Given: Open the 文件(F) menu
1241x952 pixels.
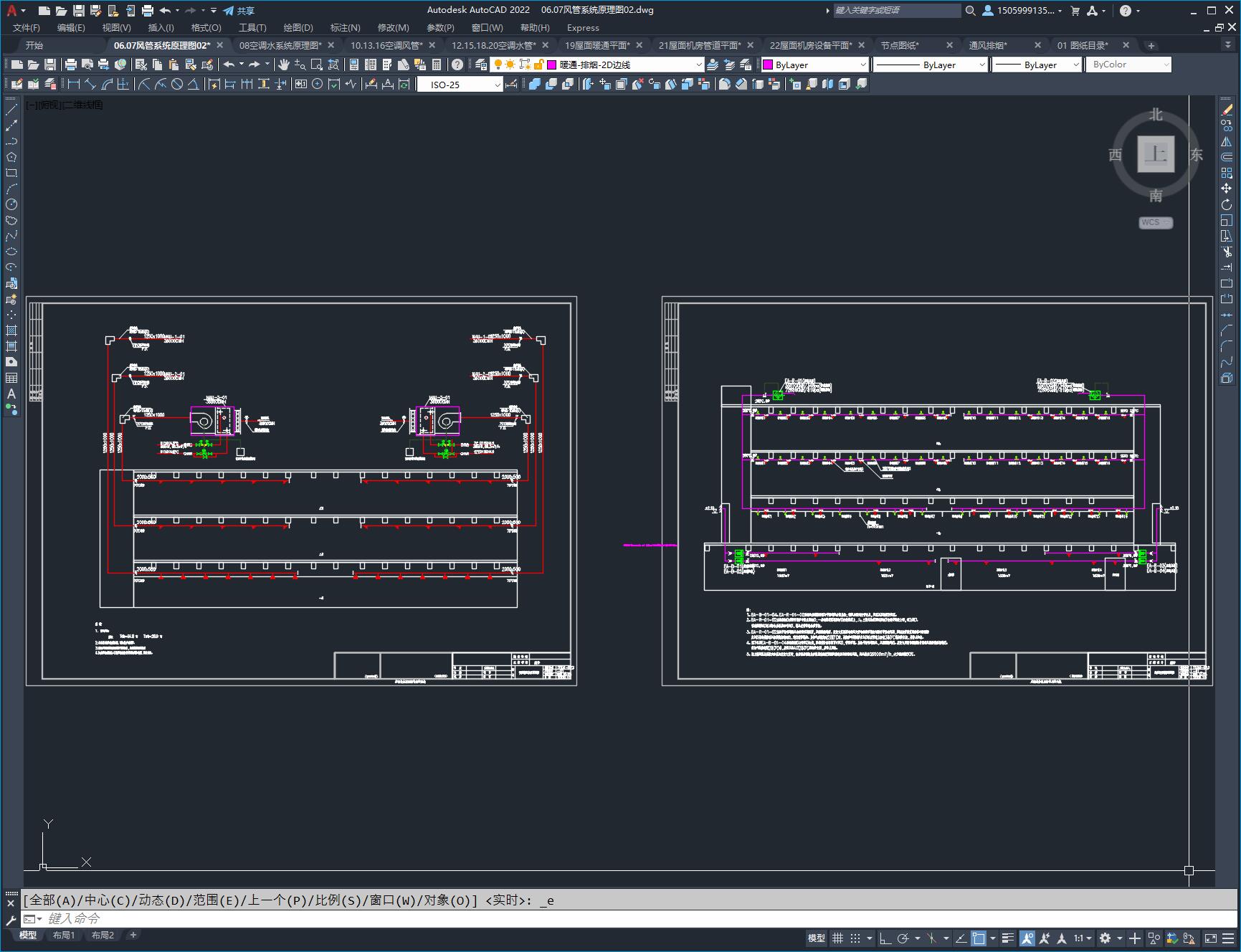Looking at the screenshot, I should click(27, 27).
